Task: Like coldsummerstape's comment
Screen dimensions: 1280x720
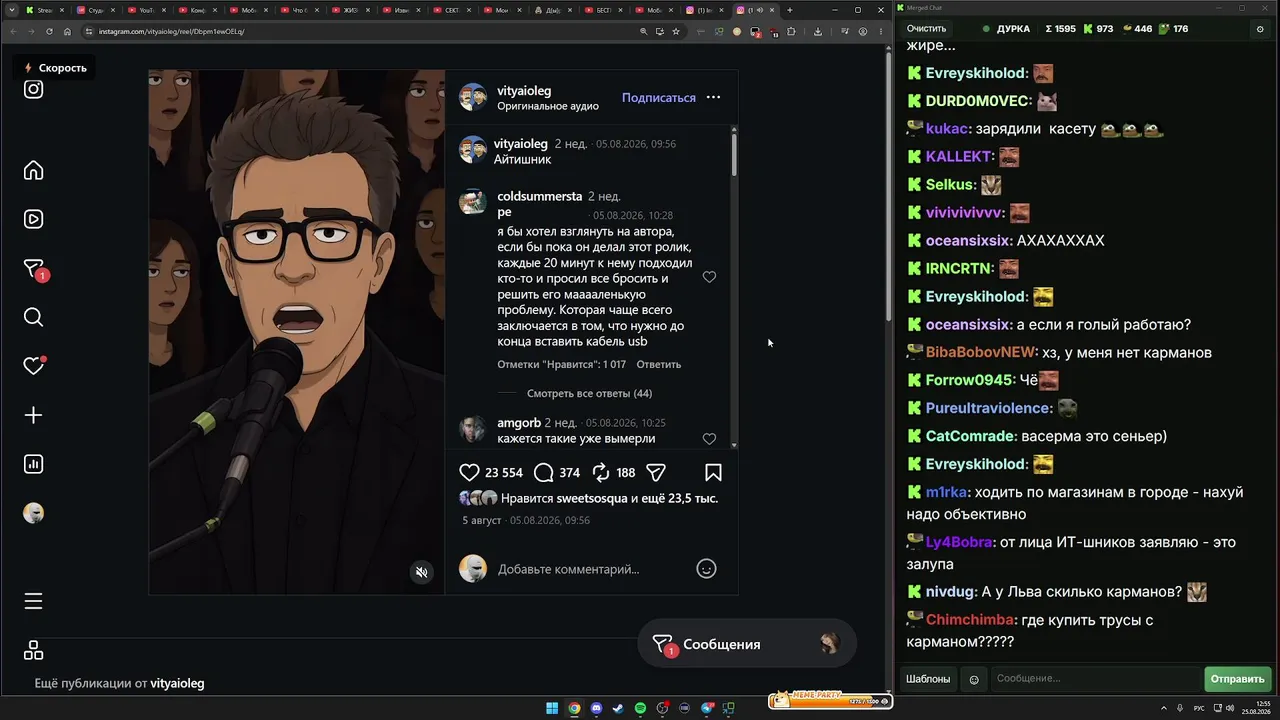Action: coord(709,277)
